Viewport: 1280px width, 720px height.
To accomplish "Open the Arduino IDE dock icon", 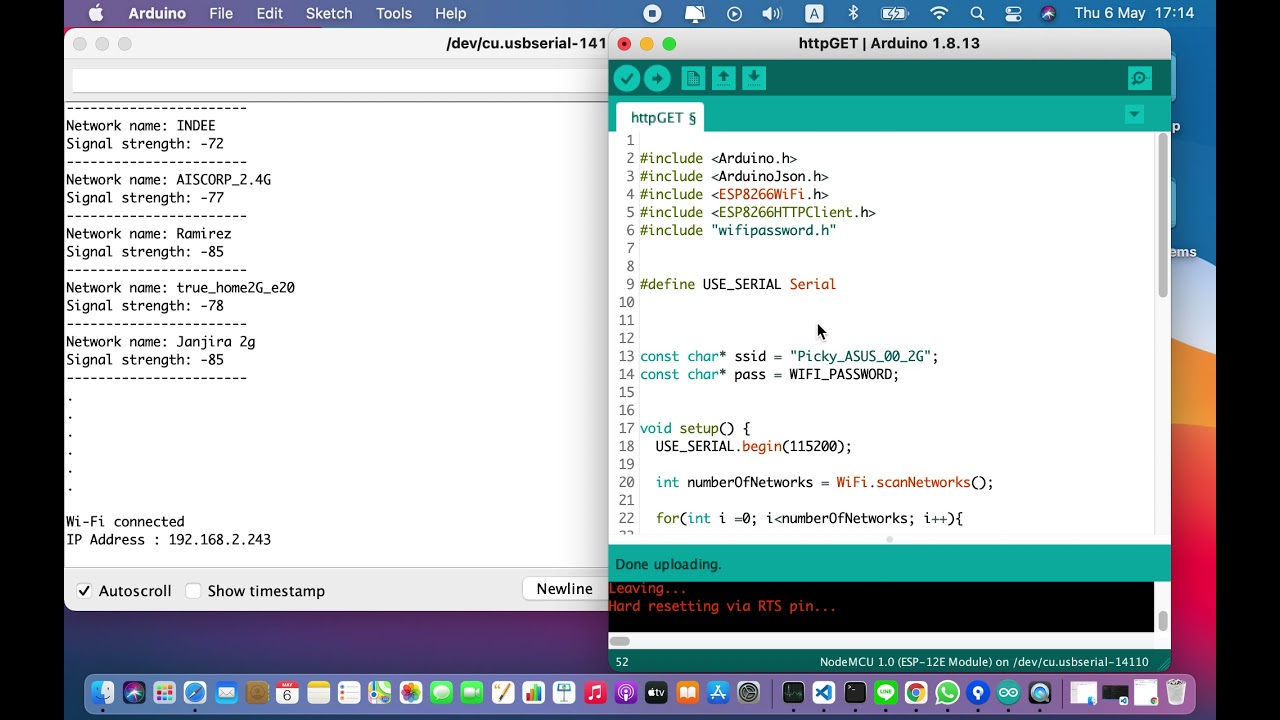I will click(x=1008, y=692).
